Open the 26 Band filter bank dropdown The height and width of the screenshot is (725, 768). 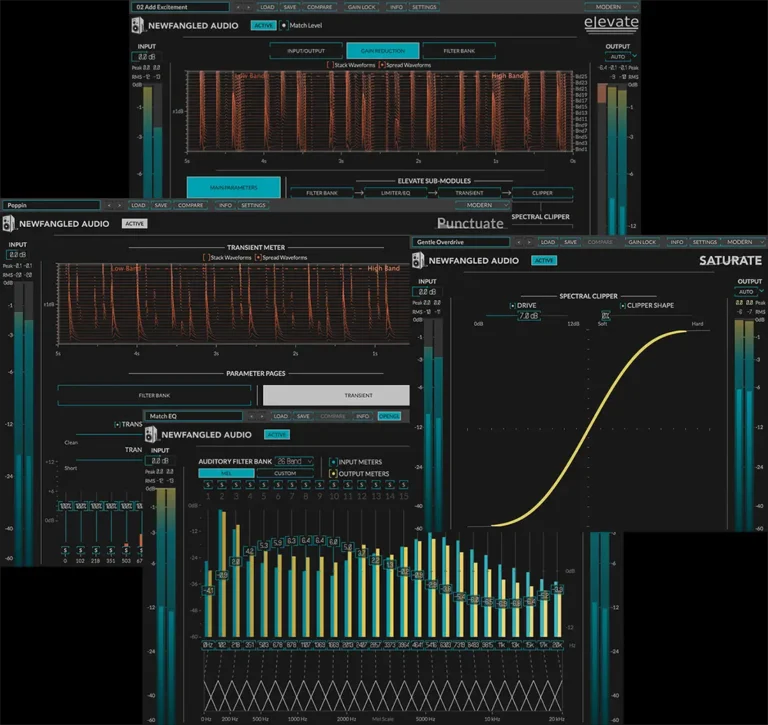294,461
